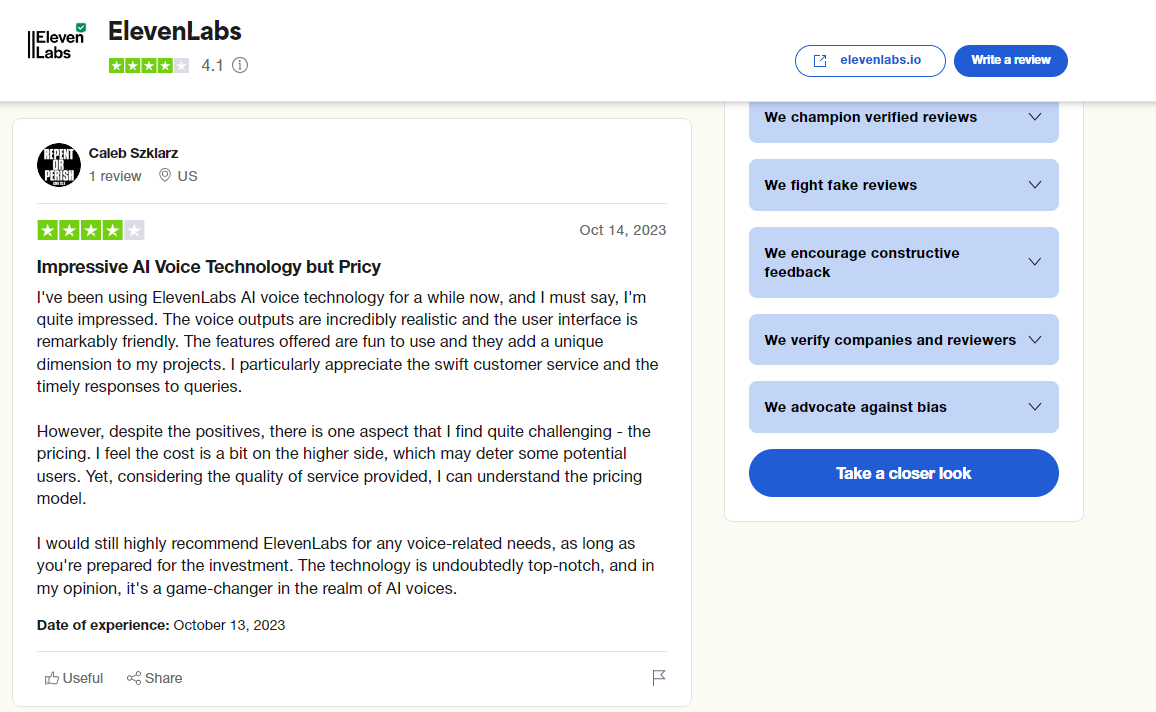Expand "We advocate against bias" section
This screenshot has width=1156, height=712.
(1035, 407)
